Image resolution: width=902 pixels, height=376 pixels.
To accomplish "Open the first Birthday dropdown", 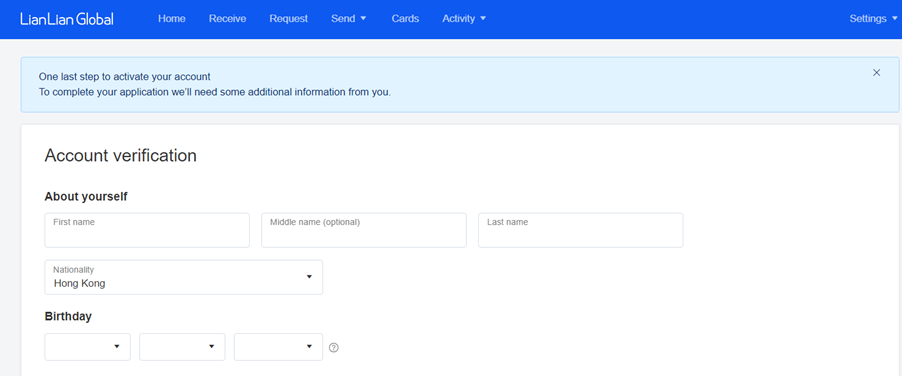I will click(87, 347).
